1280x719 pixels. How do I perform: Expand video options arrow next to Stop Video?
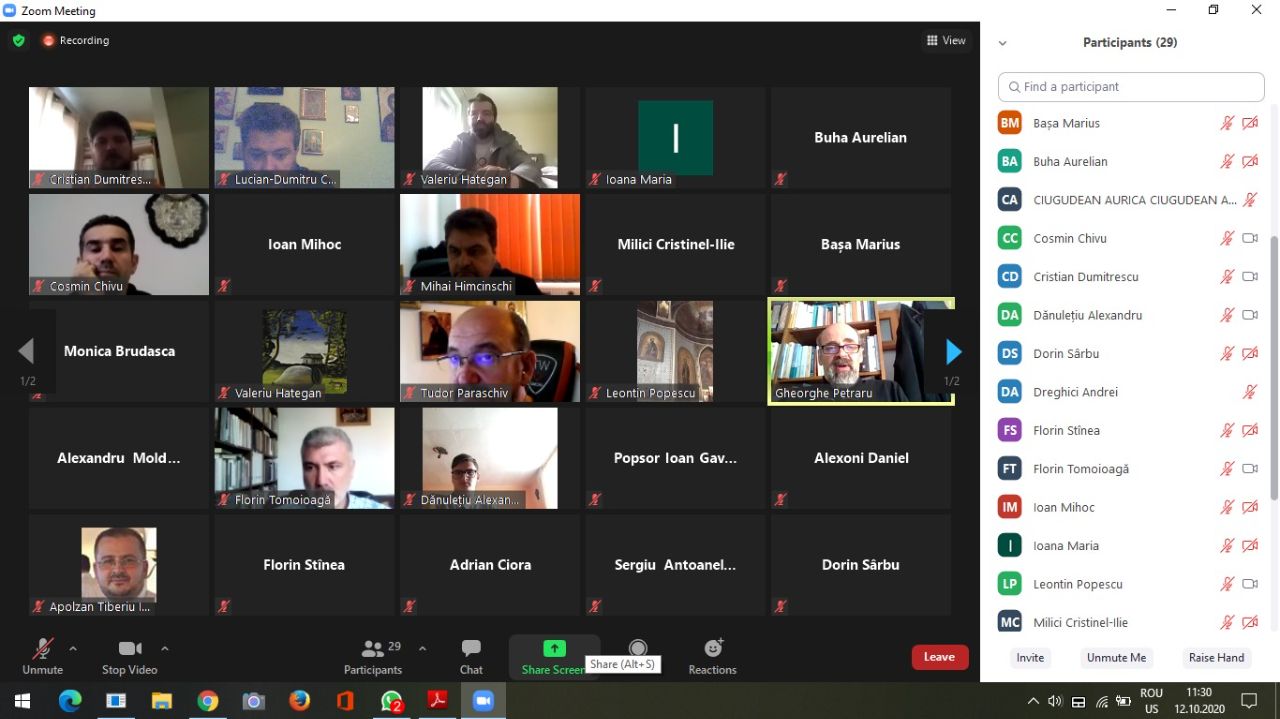click(165, 648)
